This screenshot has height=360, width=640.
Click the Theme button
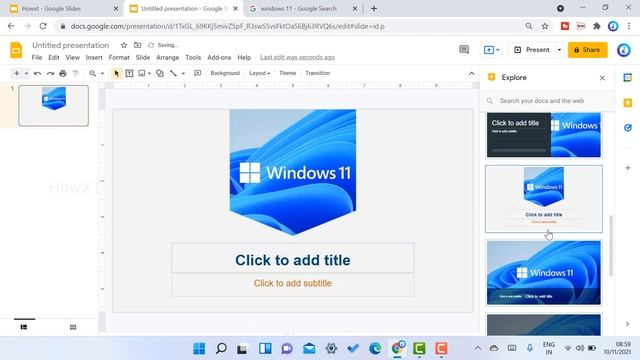[287, 73]
